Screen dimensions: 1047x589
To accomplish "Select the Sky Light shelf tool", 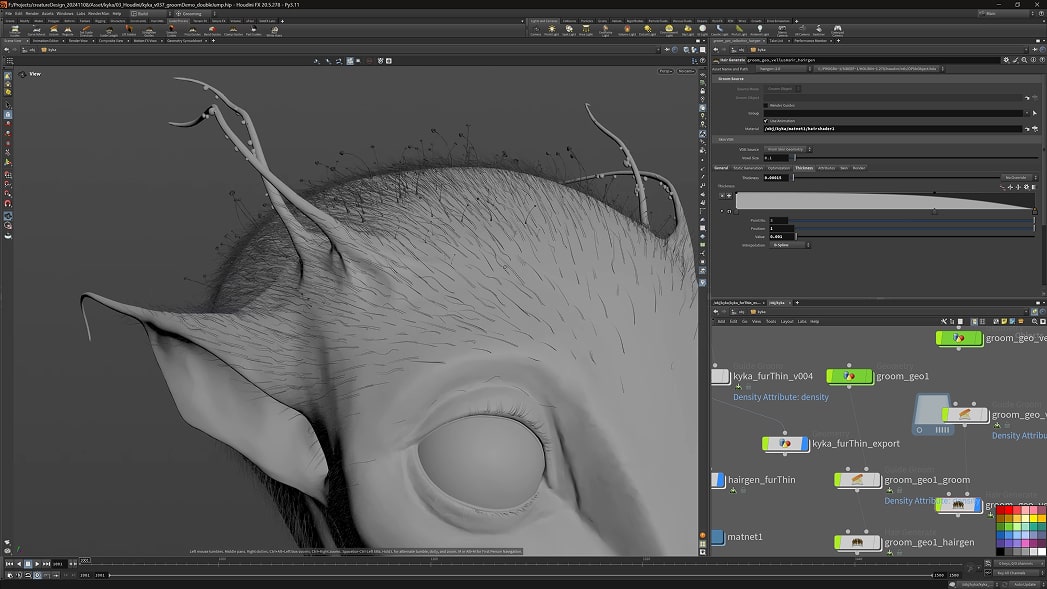I will tap(688, 29).
